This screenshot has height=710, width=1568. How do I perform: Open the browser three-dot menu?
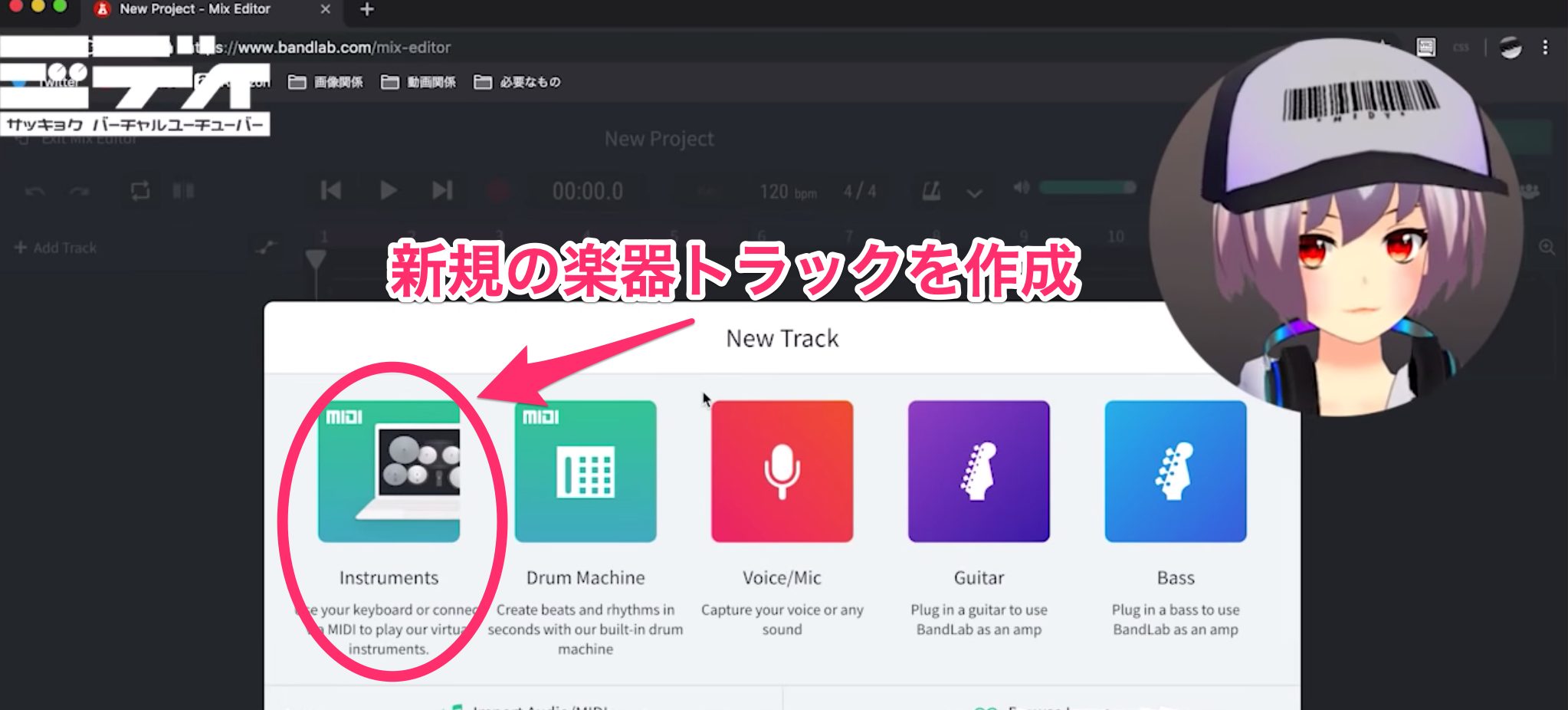1545,48
